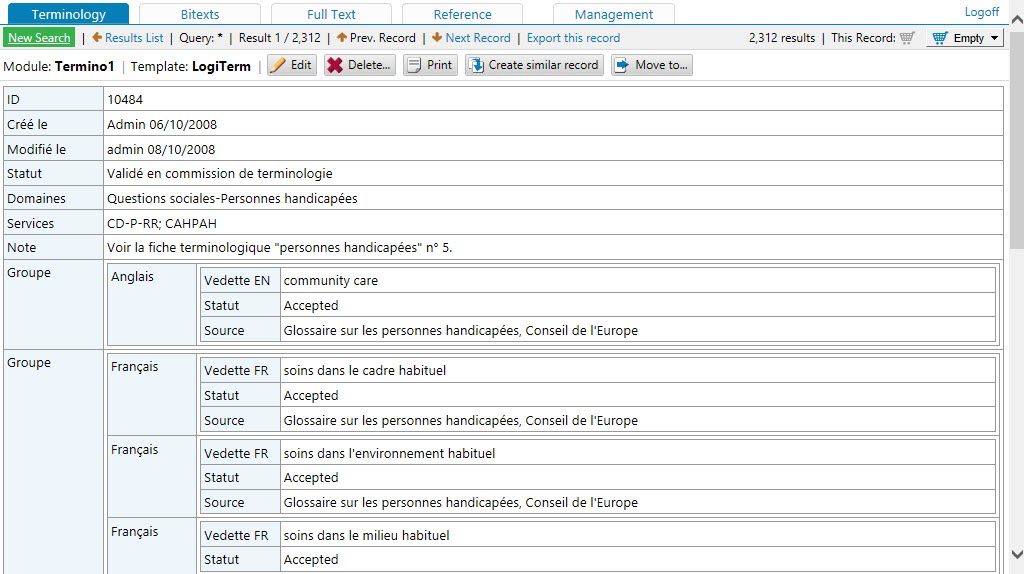
Task: Click Create similar record button
Action: tap(534, 65)
